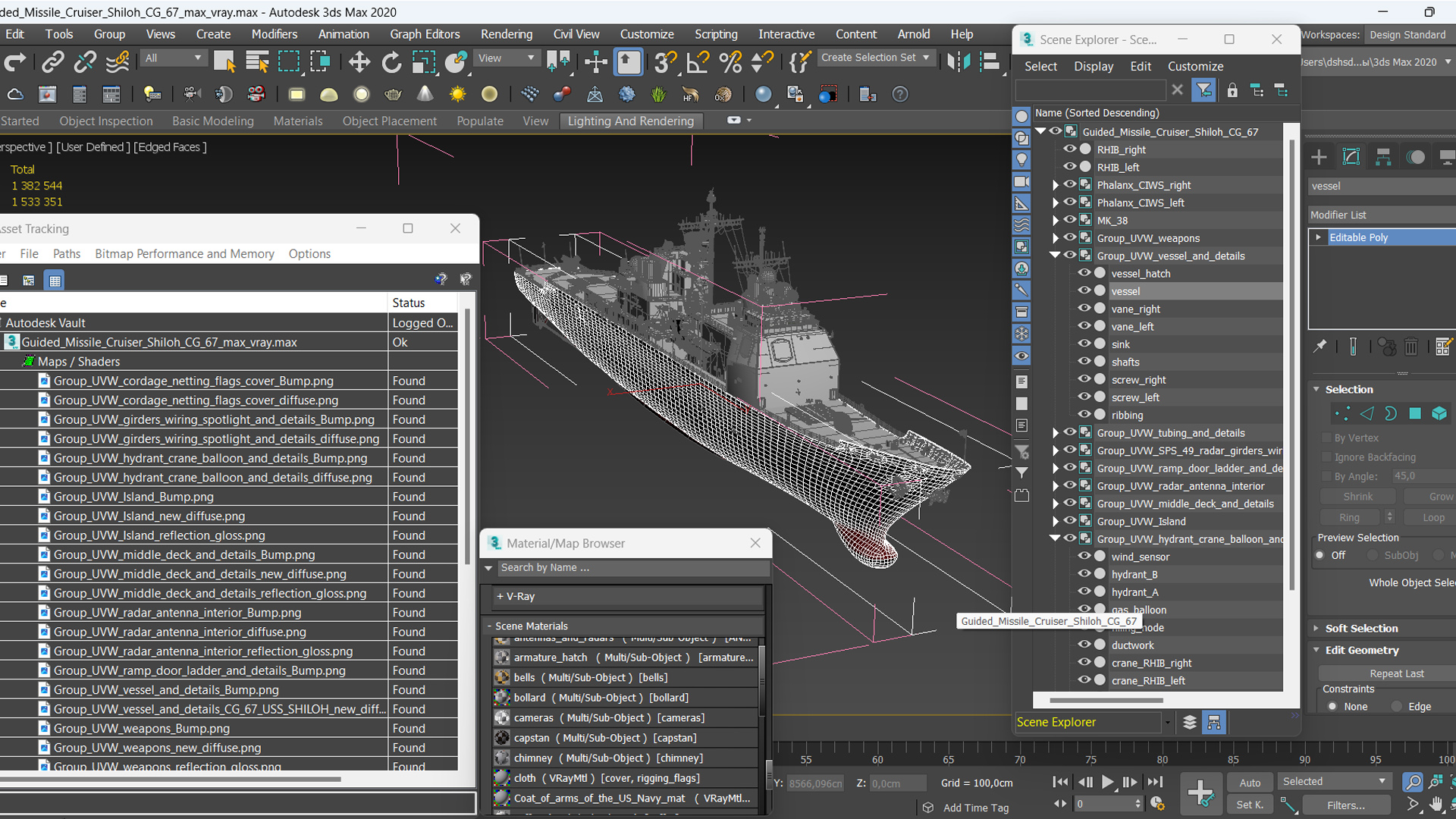Click the Mirror tool icon
1456x819 pixels.
(x=959, y=62)
